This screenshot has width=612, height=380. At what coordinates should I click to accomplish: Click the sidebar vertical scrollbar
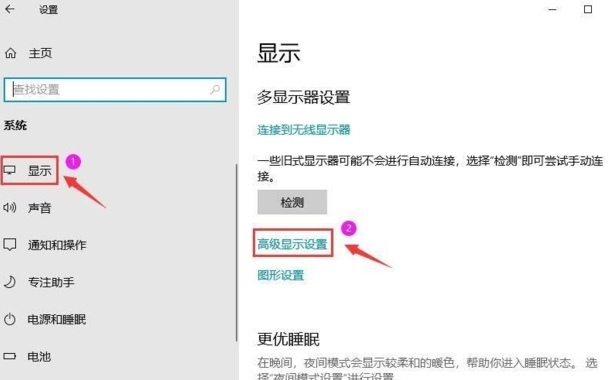tap(236, 253)
